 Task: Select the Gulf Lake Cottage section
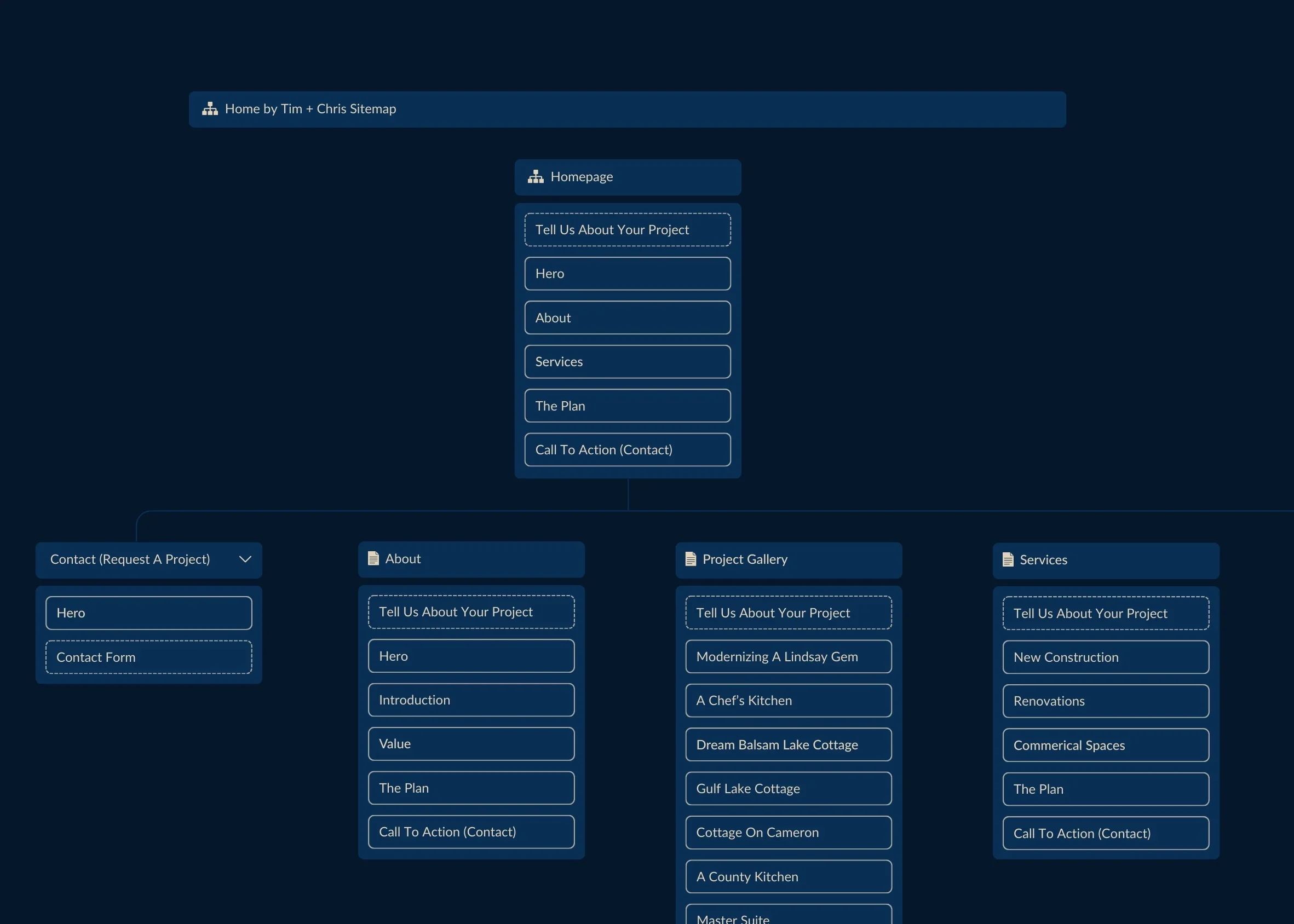pyautogui.click(x=788, y=789)
